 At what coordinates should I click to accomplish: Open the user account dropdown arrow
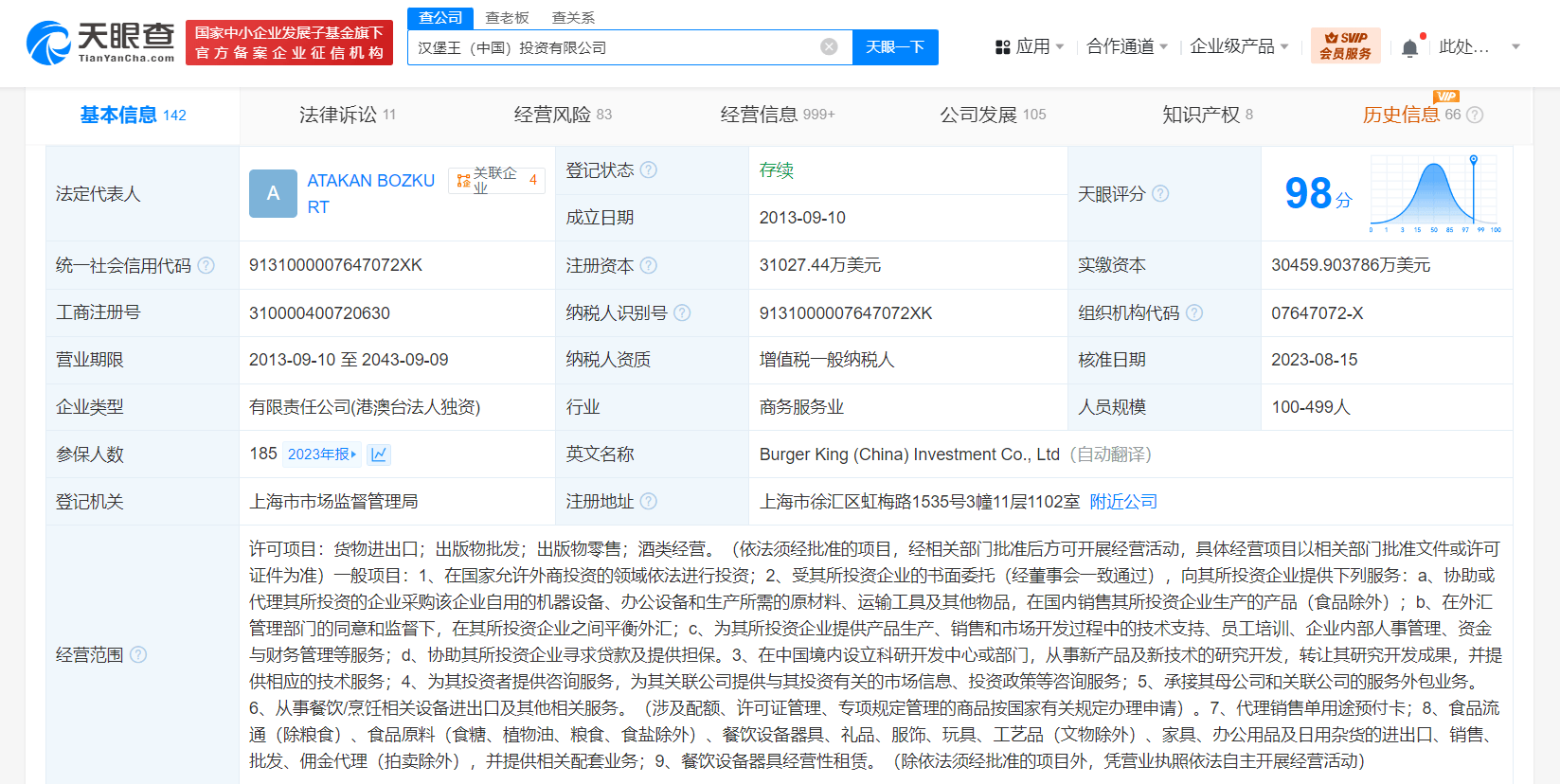1515,46
